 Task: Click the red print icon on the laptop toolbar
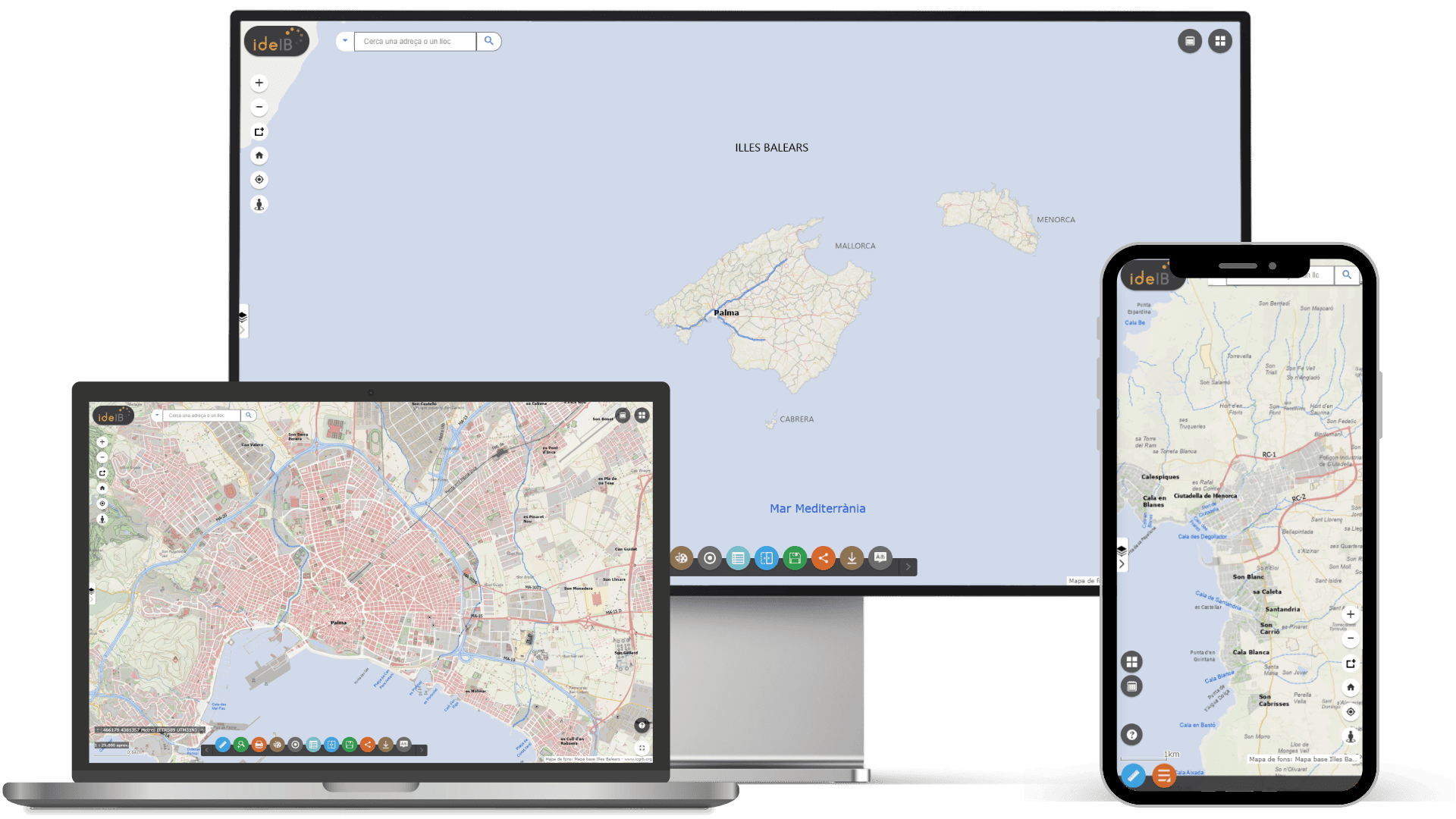[x=260, y=745]
